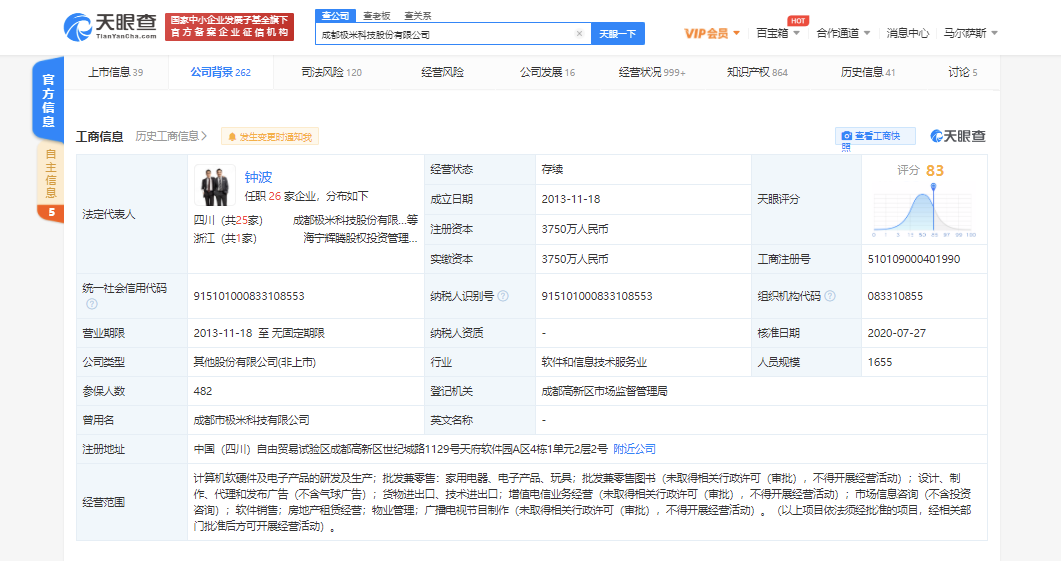
Task: Click the camera icon in the 查看工商快照 button
Action: [x=846, y=136]
